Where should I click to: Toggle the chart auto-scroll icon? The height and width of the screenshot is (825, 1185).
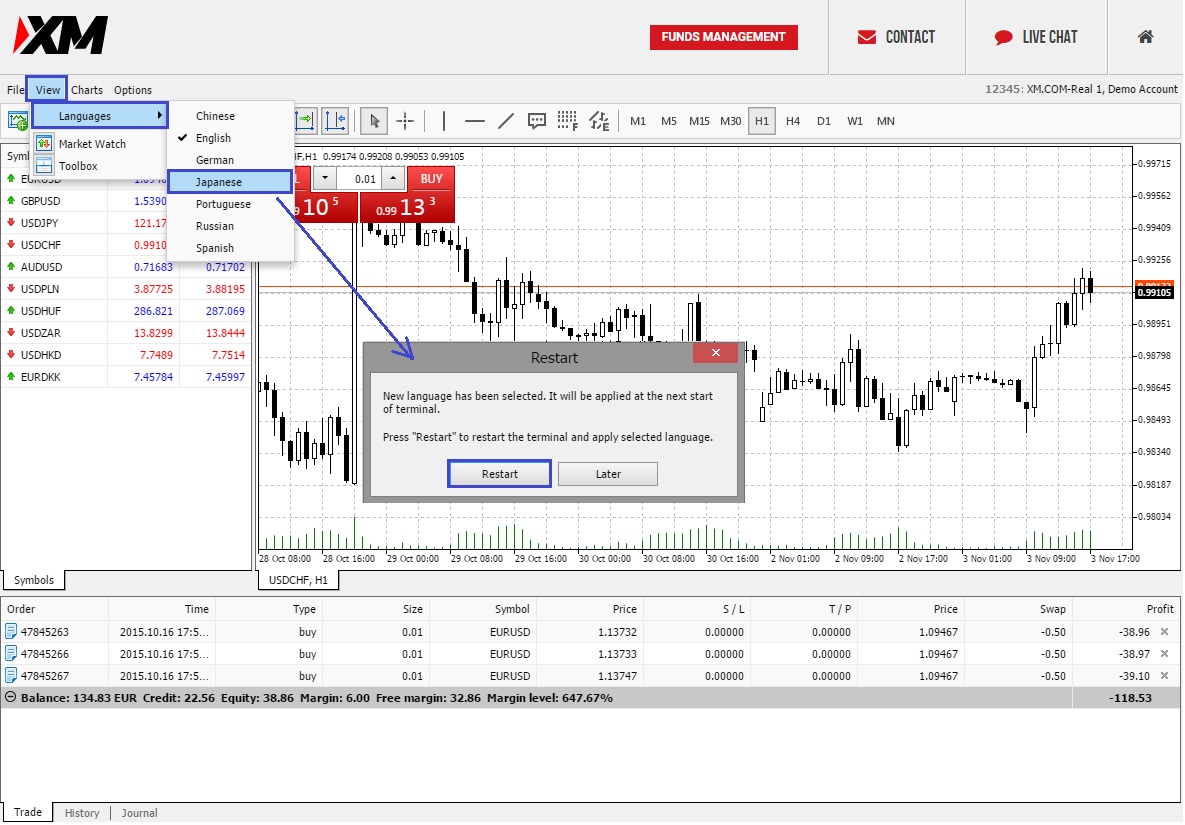tap(305, 121)
